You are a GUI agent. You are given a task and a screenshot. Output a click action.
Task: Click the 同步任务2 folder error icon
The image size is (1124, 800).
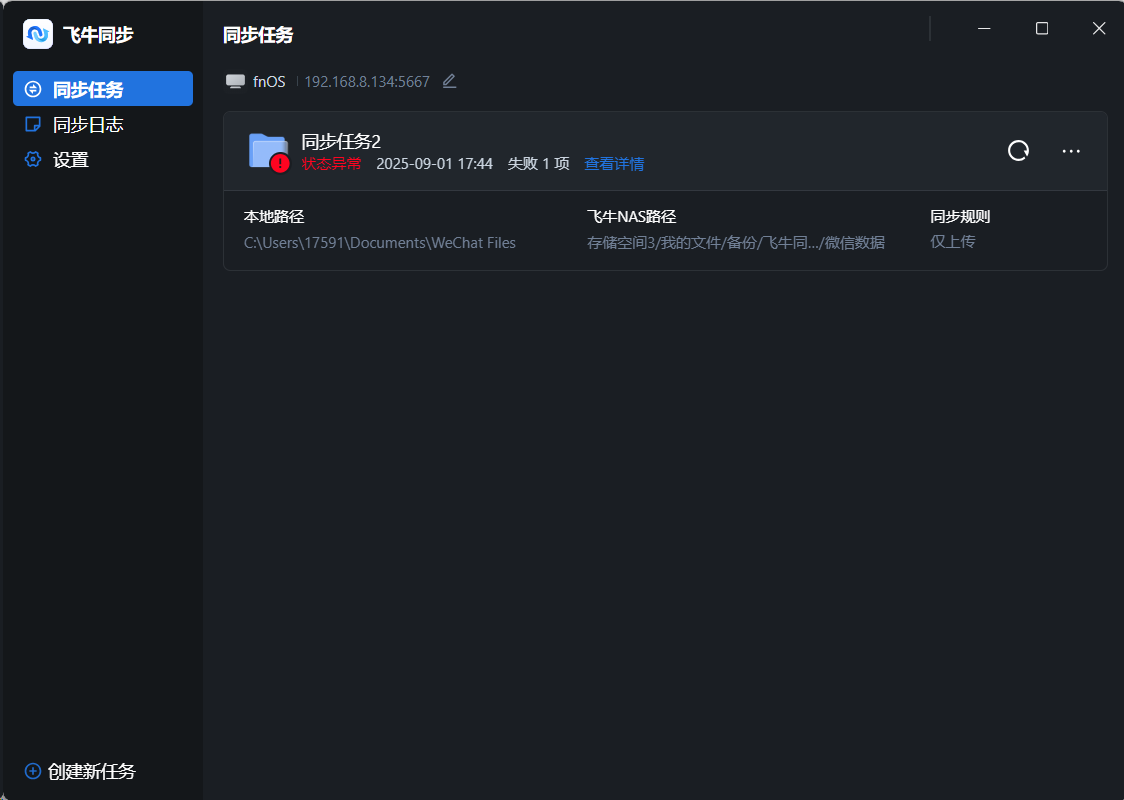click(269, 152)
